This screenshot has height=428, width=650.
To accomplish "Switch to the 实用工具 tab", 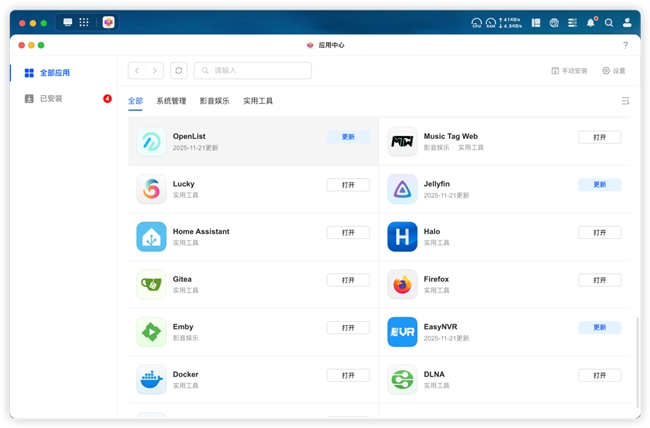I will 258,101.
